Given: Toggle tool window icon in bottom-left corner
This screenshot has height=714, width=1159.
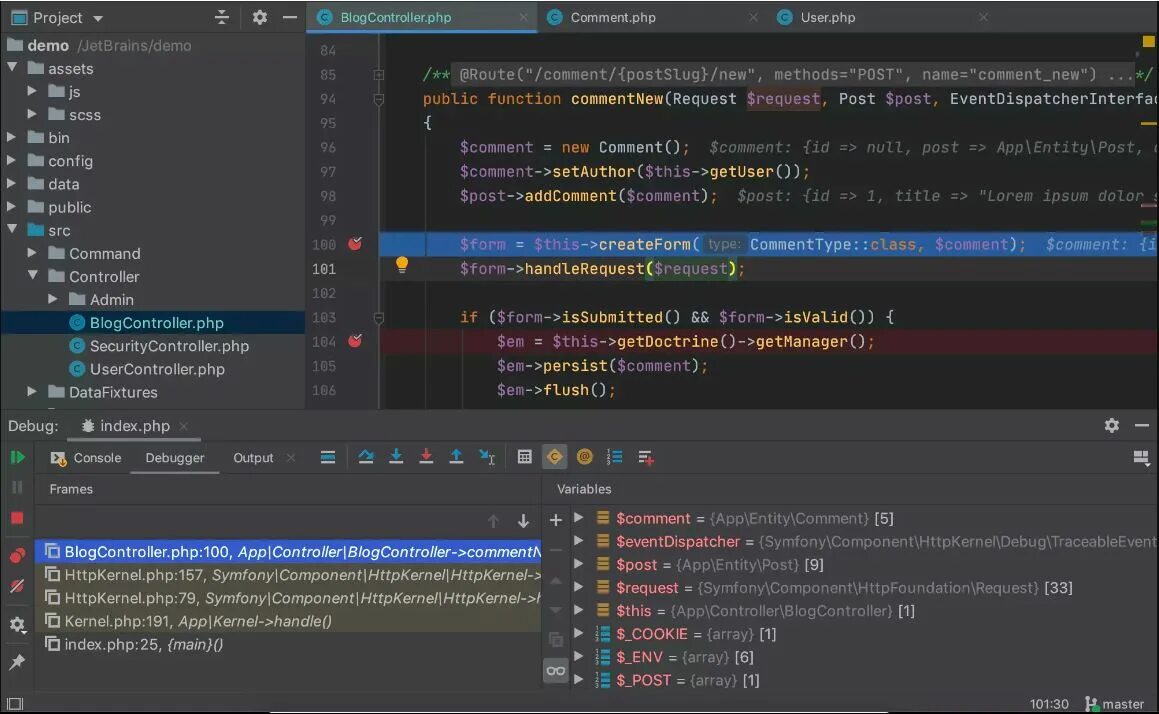Looking at the screenshot, I should 15,704.
